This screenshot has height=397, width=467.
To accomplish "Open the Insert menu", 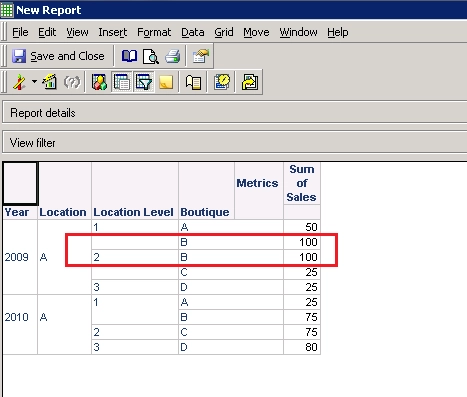I will pyautogui.click(x=113, y=32).
